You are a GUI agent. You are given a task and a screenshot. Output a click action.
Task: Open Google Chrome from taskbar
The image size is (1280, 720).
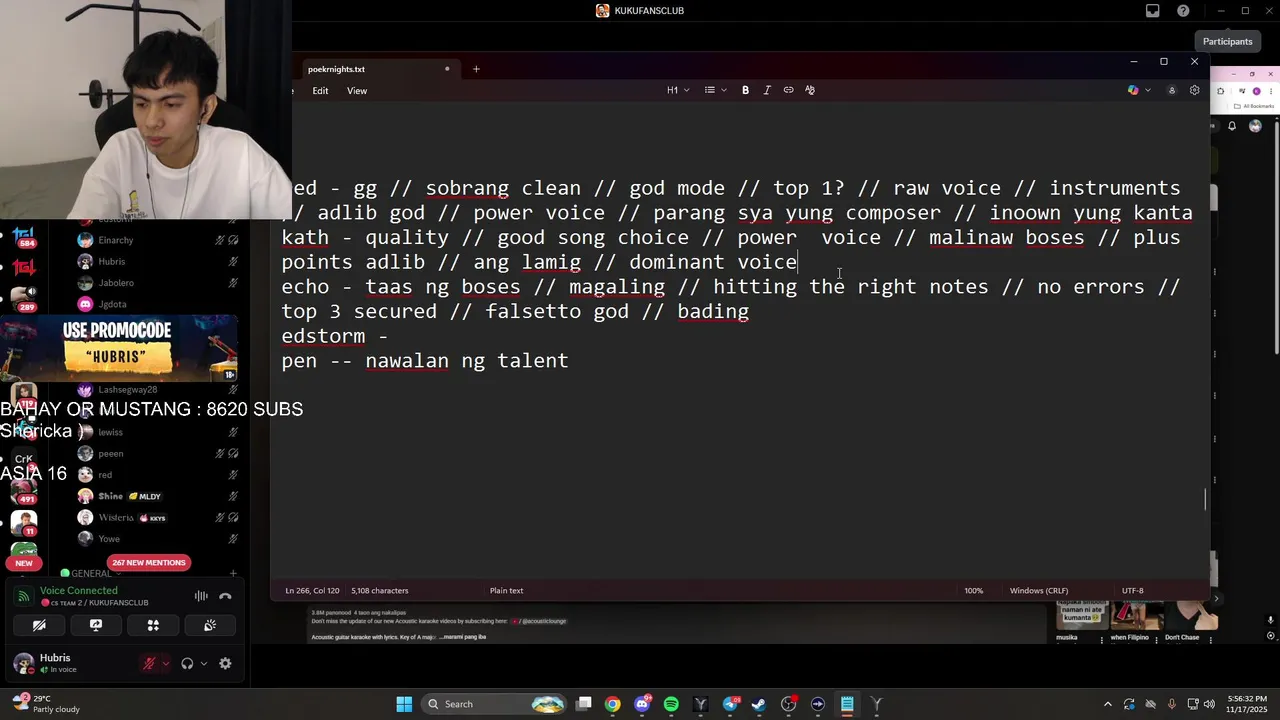pos(612,704)
